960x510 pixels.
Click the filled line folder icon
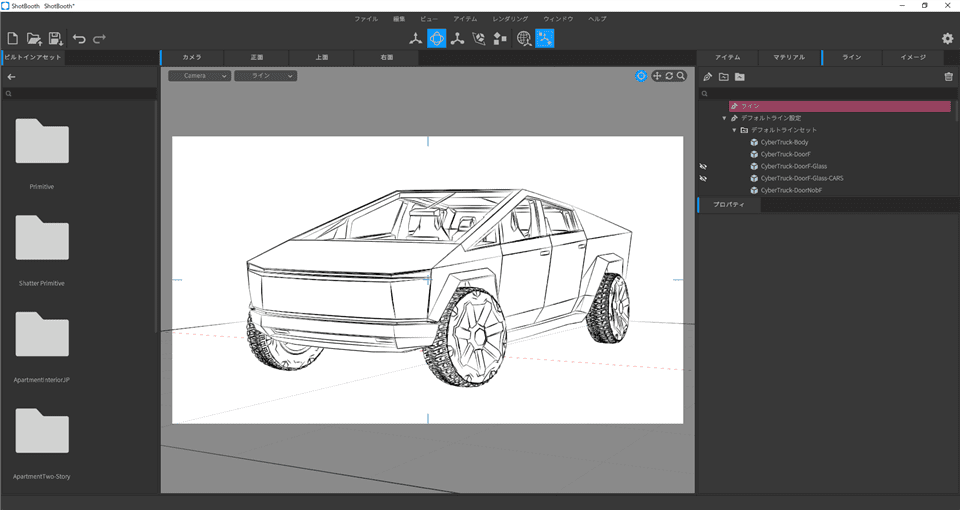click(740, 77)
